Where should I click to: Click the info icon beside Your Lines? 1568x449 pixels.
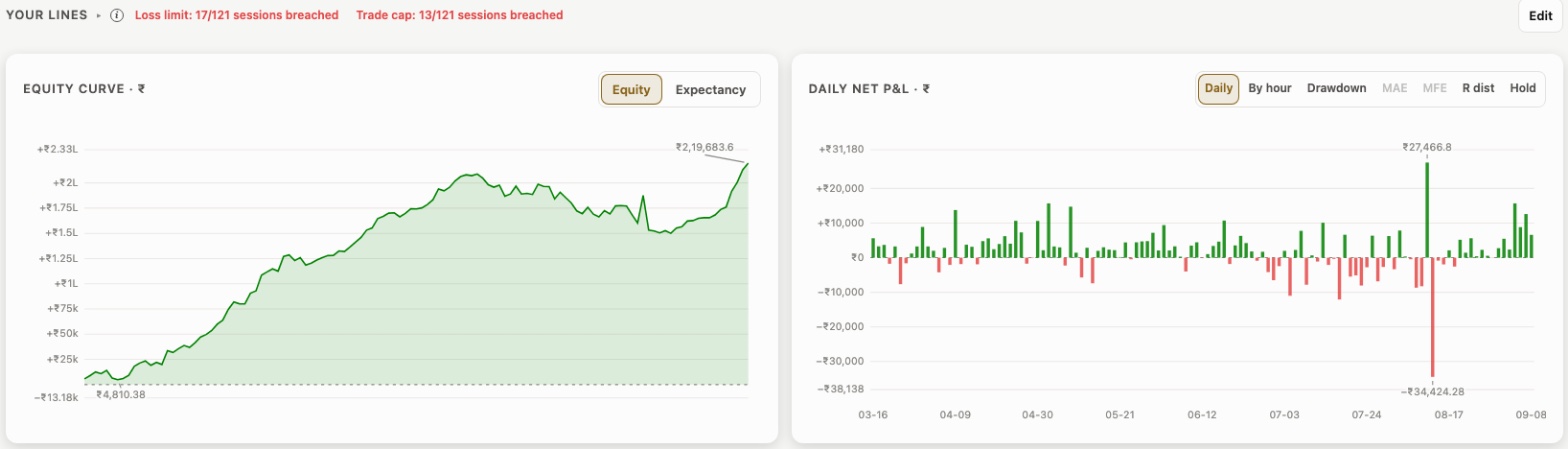coord(117,15)
